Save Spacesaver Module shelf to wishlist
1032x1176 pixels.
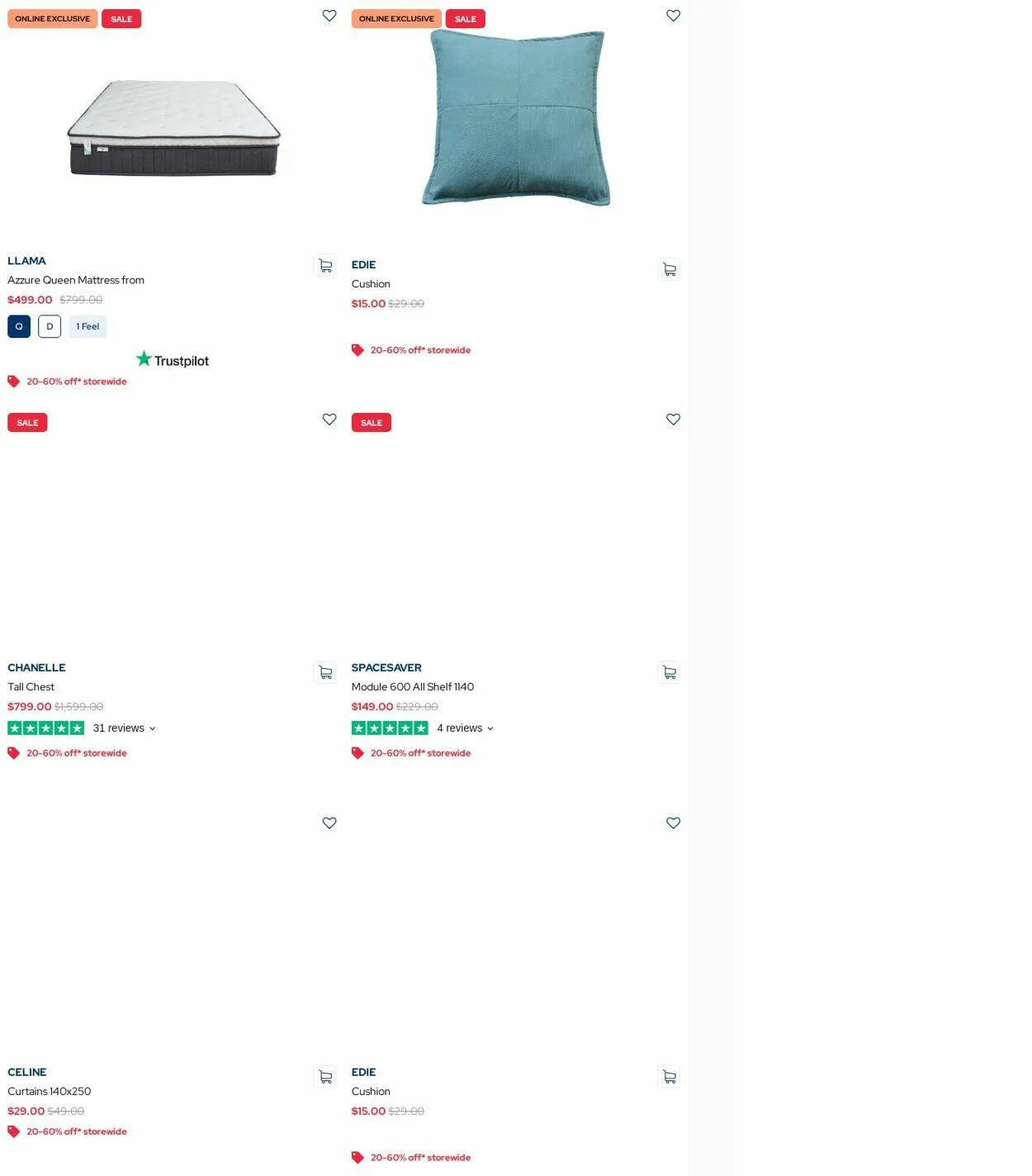(x=673, y=420)
